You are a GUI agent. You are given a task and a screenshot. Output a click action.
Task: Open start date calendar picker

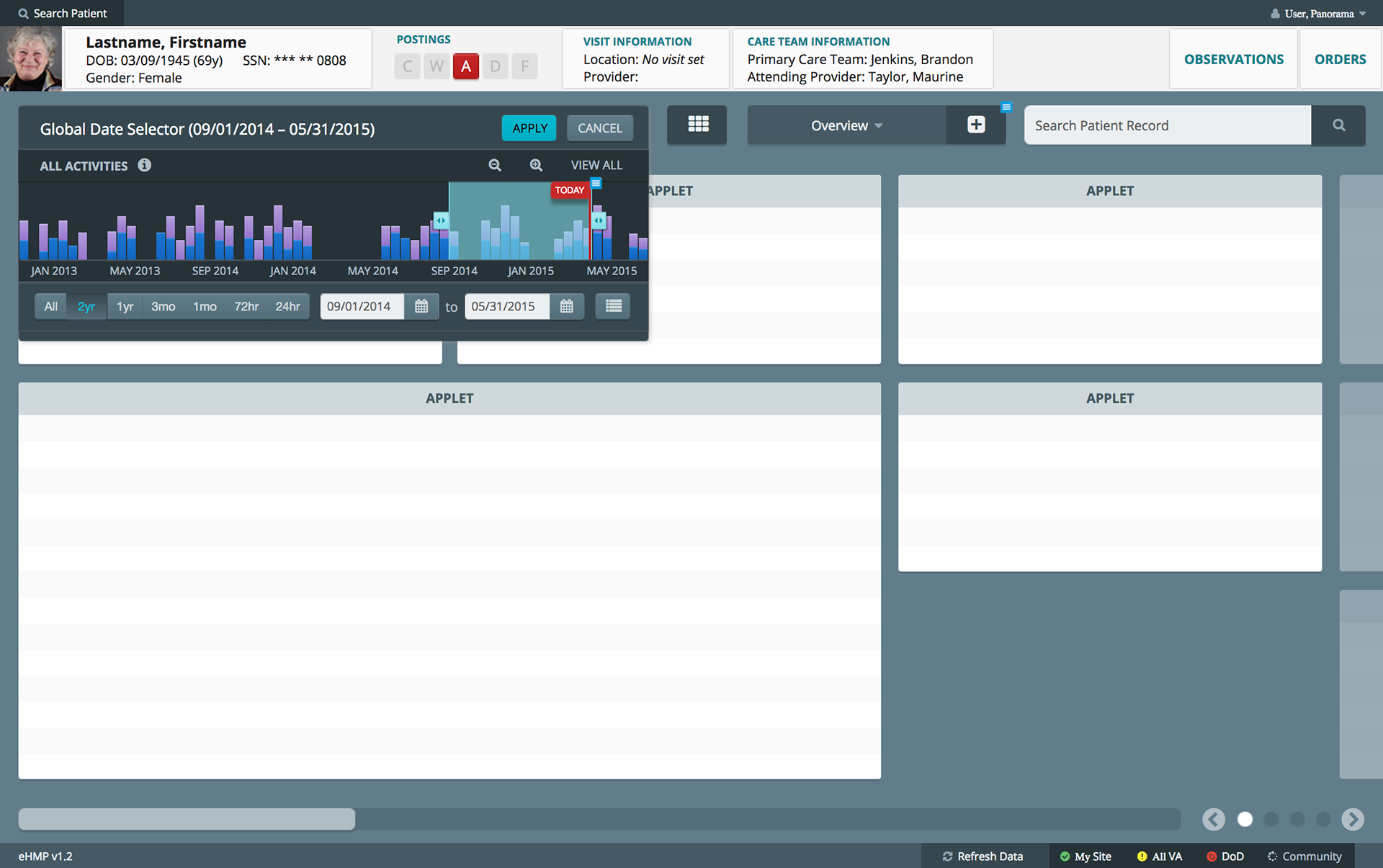tap(421, 306)
